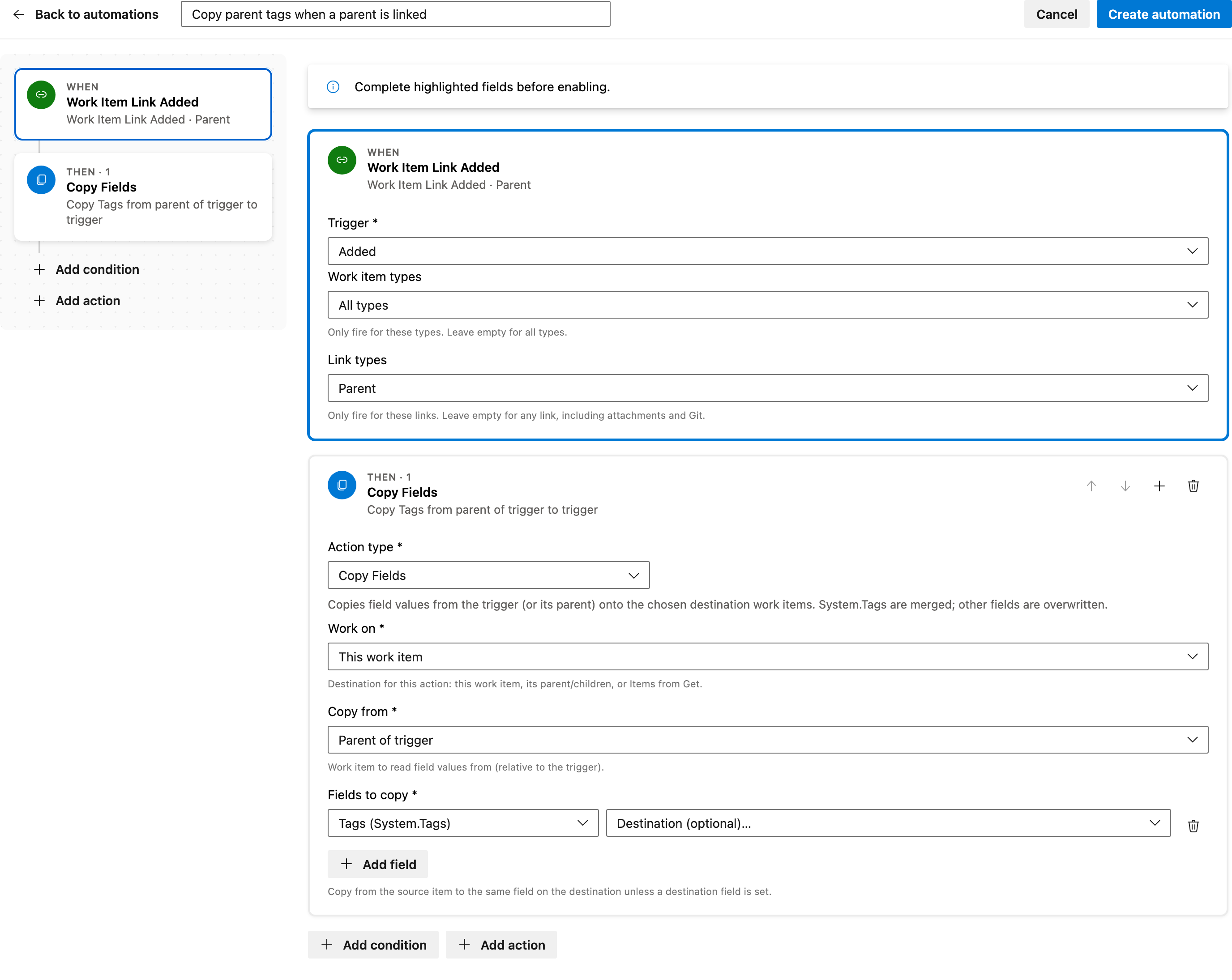Open Action type dropdown showing Copy Fields

point(488,575)
